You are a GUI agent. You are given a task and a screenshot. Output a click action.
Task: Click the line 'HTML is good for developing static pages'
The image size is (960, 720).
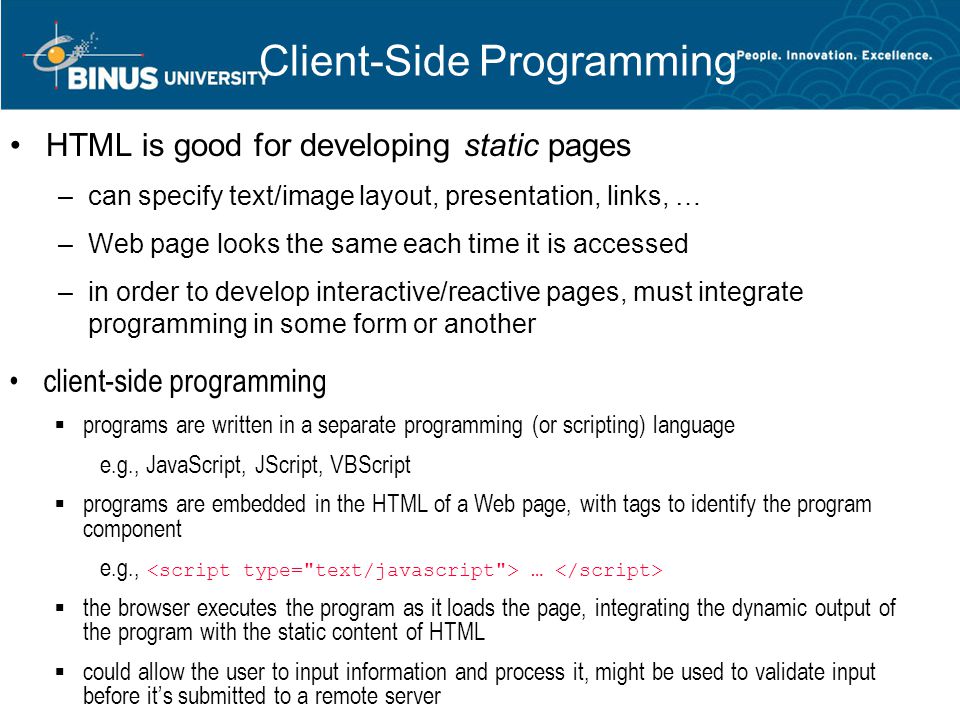click(338, 147)
